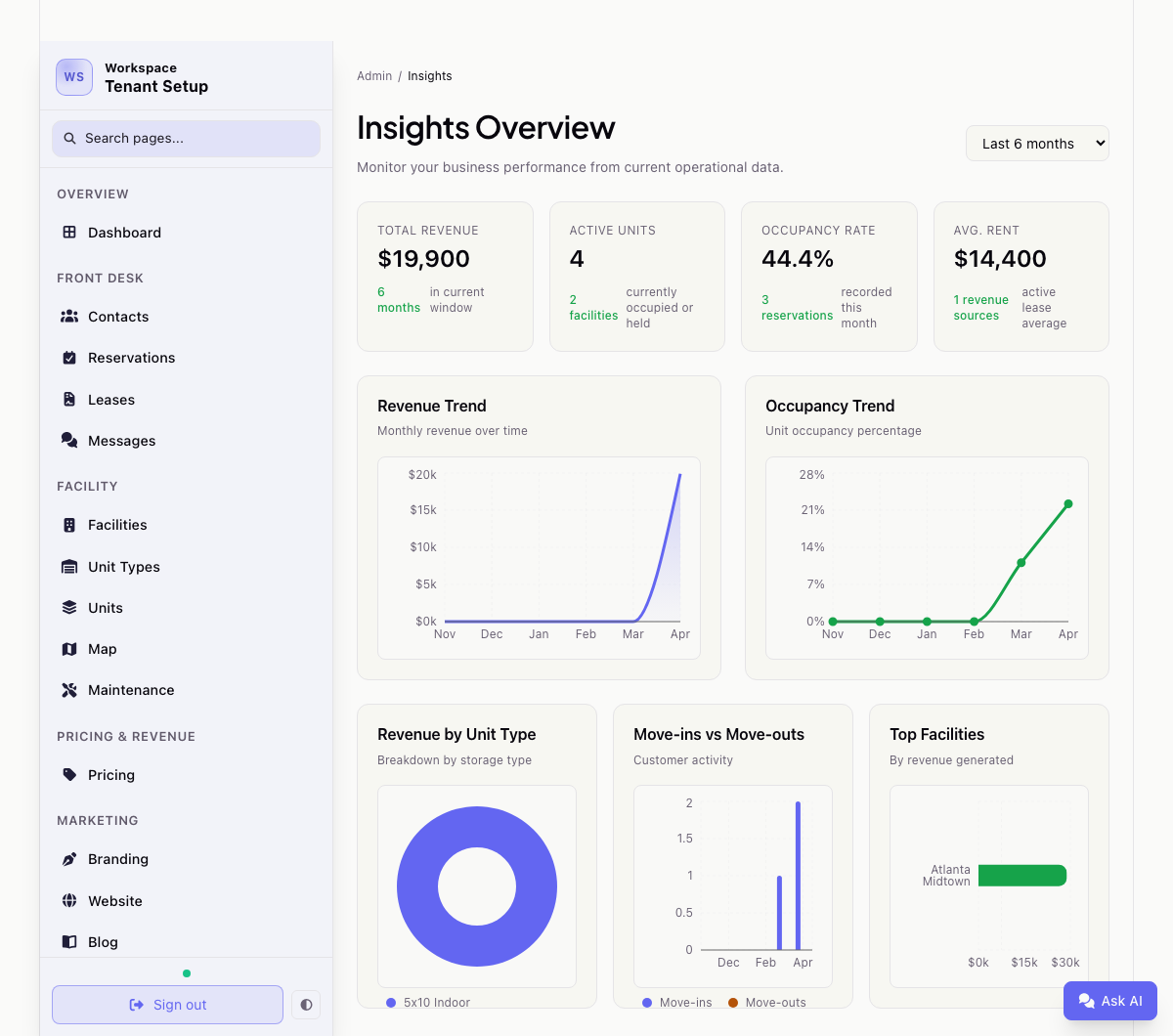Open the Ask AI assistant button
Image resolution: width=1173 pixels, height=1036 pixels.
(x=1110, y=1001)
